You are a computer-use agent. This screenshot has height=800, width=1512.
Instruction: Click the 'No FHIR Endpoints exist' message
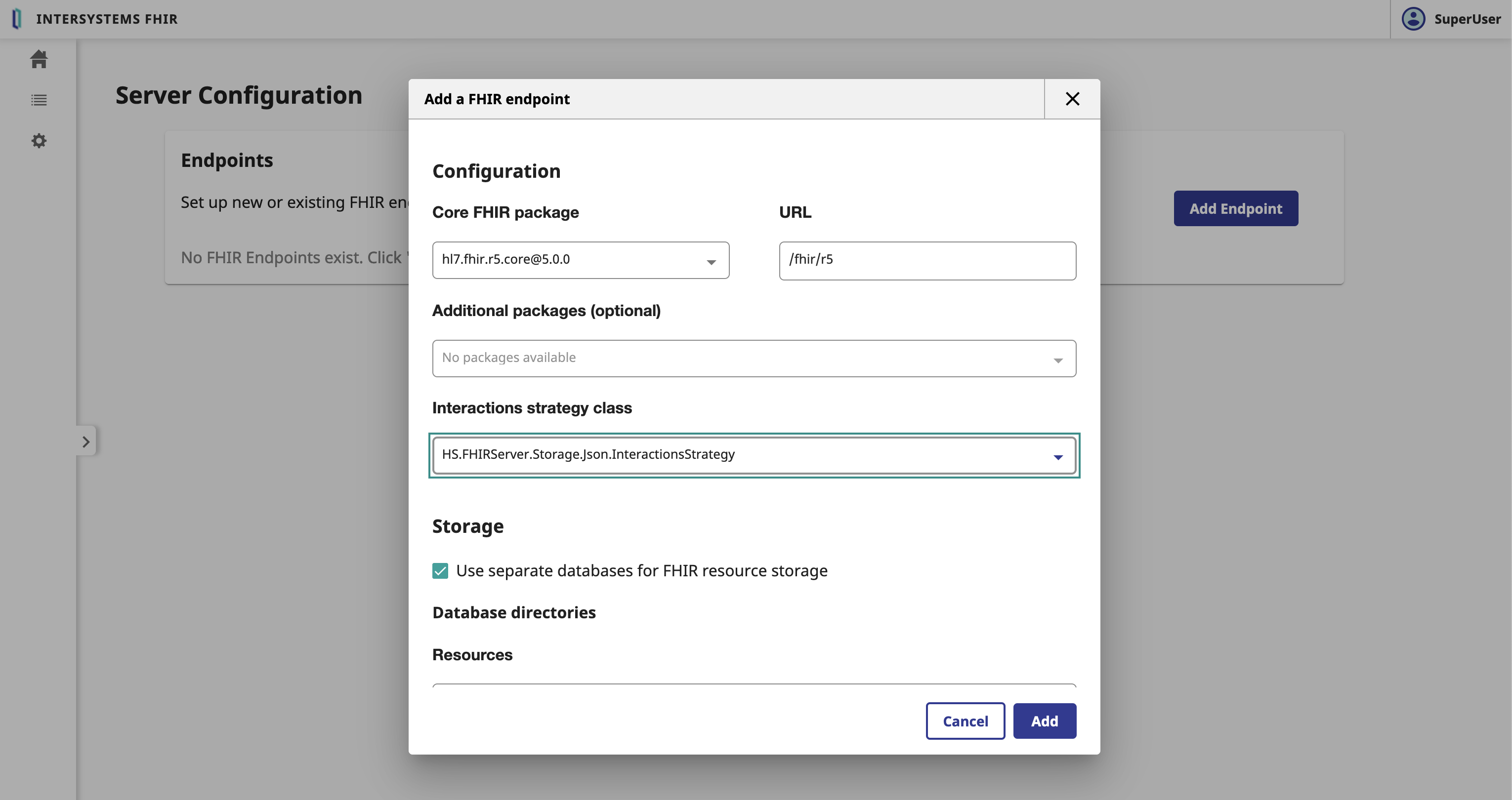click(294, 257)
